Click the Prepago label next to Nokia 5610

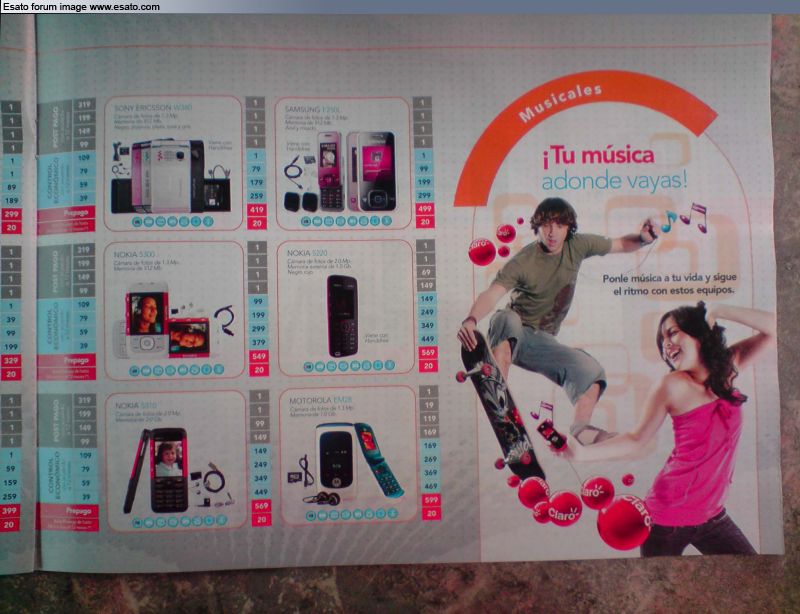coord(78,510)
